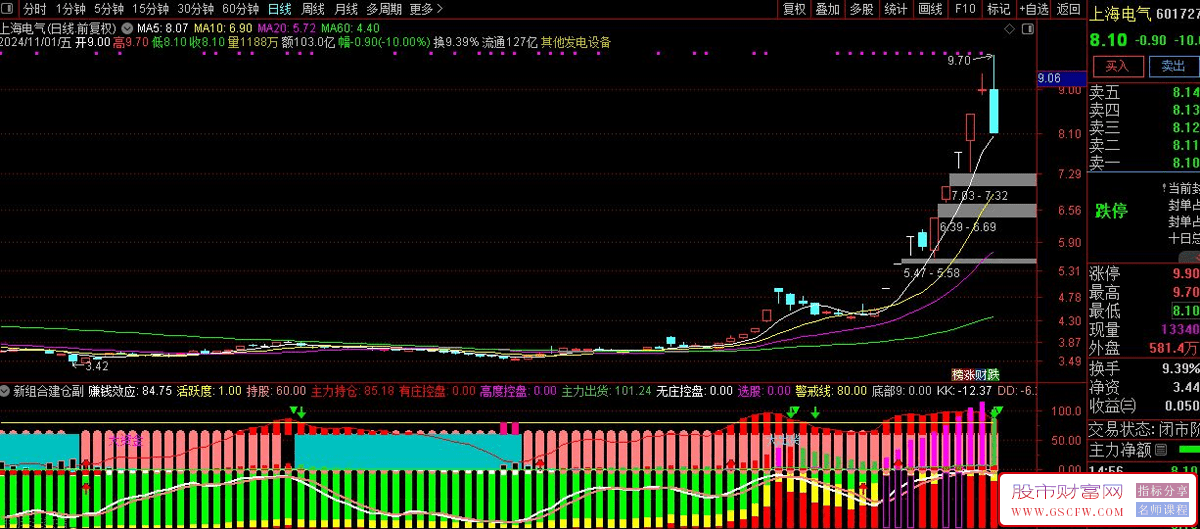Switch to the 周线 weekly chart
The width and height of the screenshot is (1200, 529).
tap(313, 9)
